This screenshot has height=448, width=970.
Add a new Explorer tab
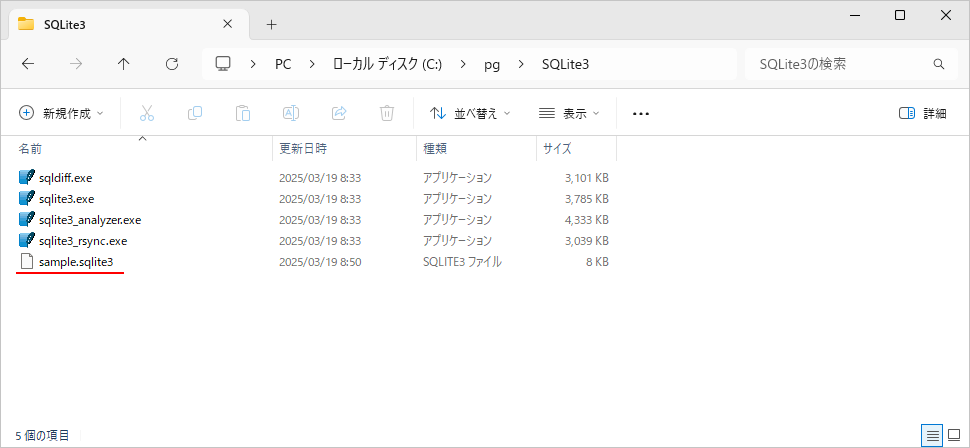click(271, 25)
